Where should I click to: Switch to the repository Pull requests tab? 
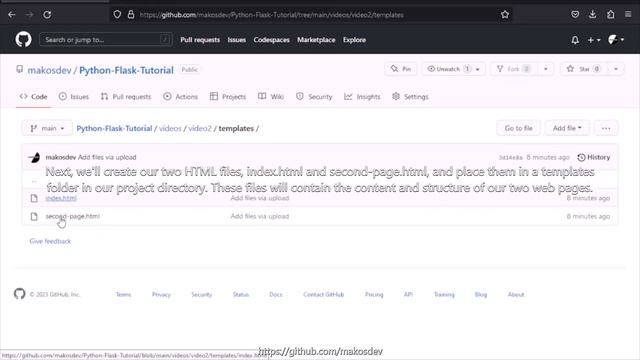126,97
